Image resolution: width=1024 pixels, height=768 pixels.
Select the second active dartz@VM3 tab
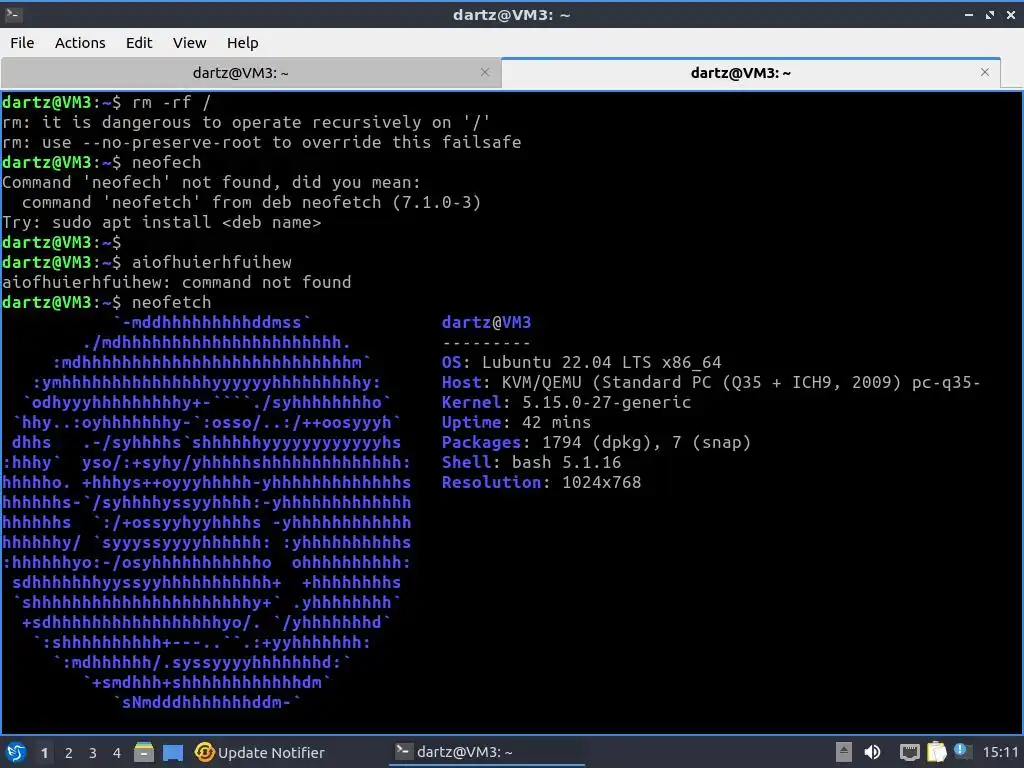(x=750, y=72)
